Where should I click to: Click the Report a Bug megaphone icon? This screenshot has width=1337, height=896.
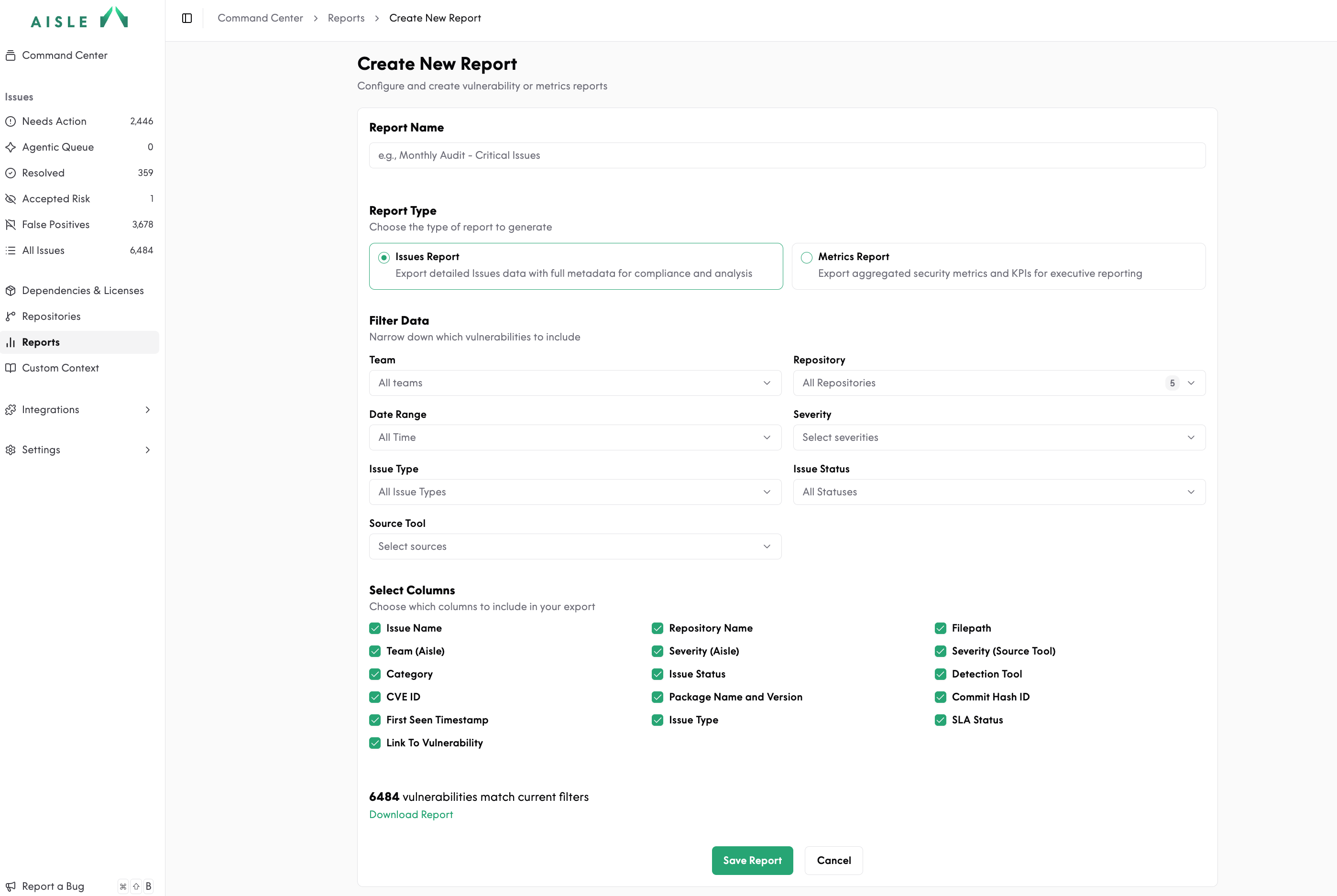pos(11,886)
